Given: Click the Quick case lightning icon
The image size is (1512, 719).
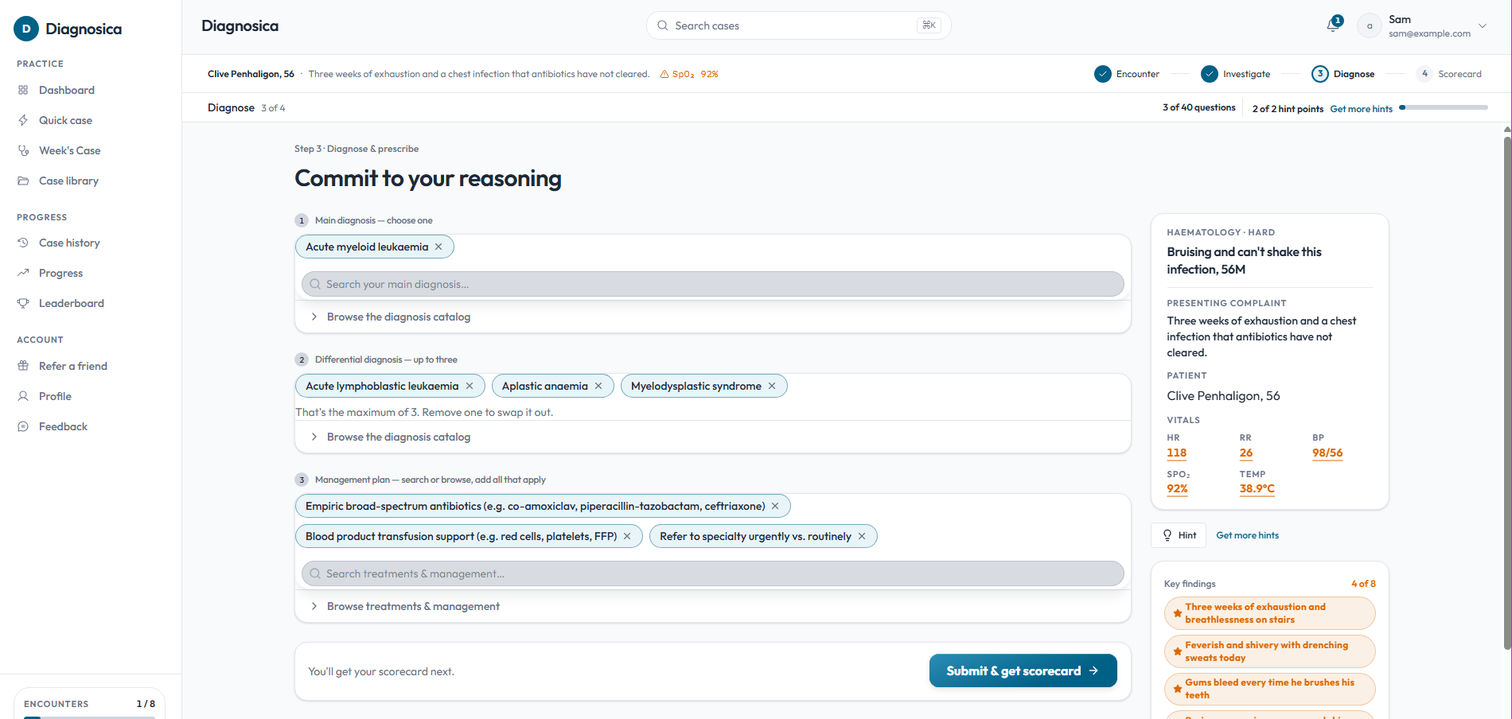Looking at the screenshot, I should tap(23, 120).
